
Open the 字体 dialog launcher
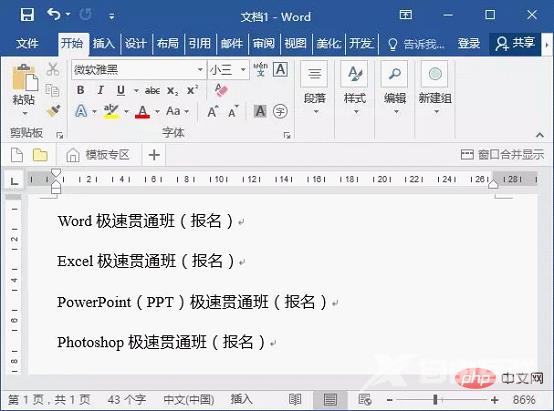[287, 135]
